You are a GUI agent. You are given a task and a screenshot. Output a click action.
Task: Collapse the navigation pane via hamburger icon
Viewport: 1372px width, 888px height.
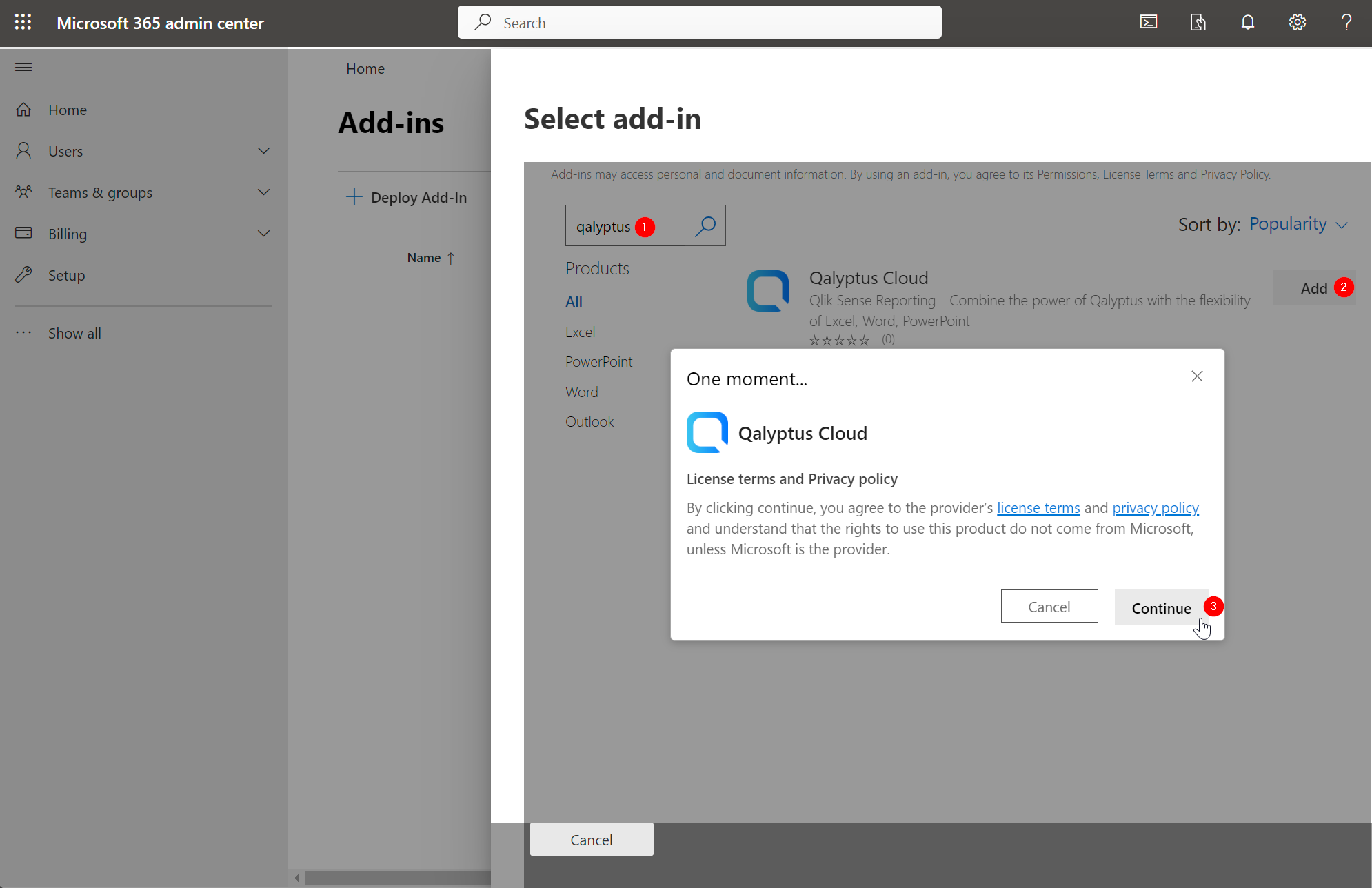click(x=23, y=67)
